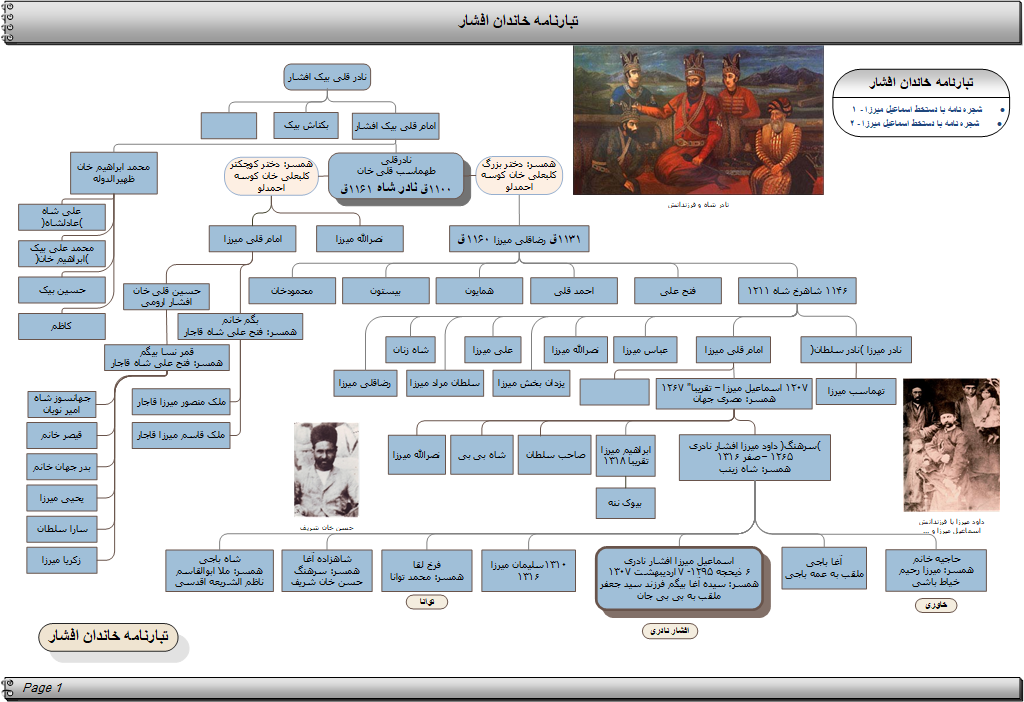Click the Page 1 footer label
1024x702 pixels.
tap(43, 688)
